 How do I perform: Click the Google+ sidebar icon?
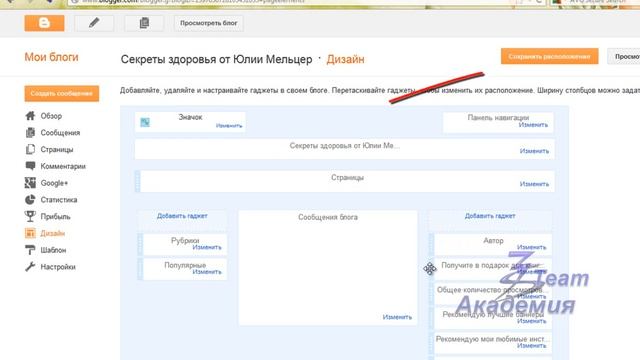(30, 183)
